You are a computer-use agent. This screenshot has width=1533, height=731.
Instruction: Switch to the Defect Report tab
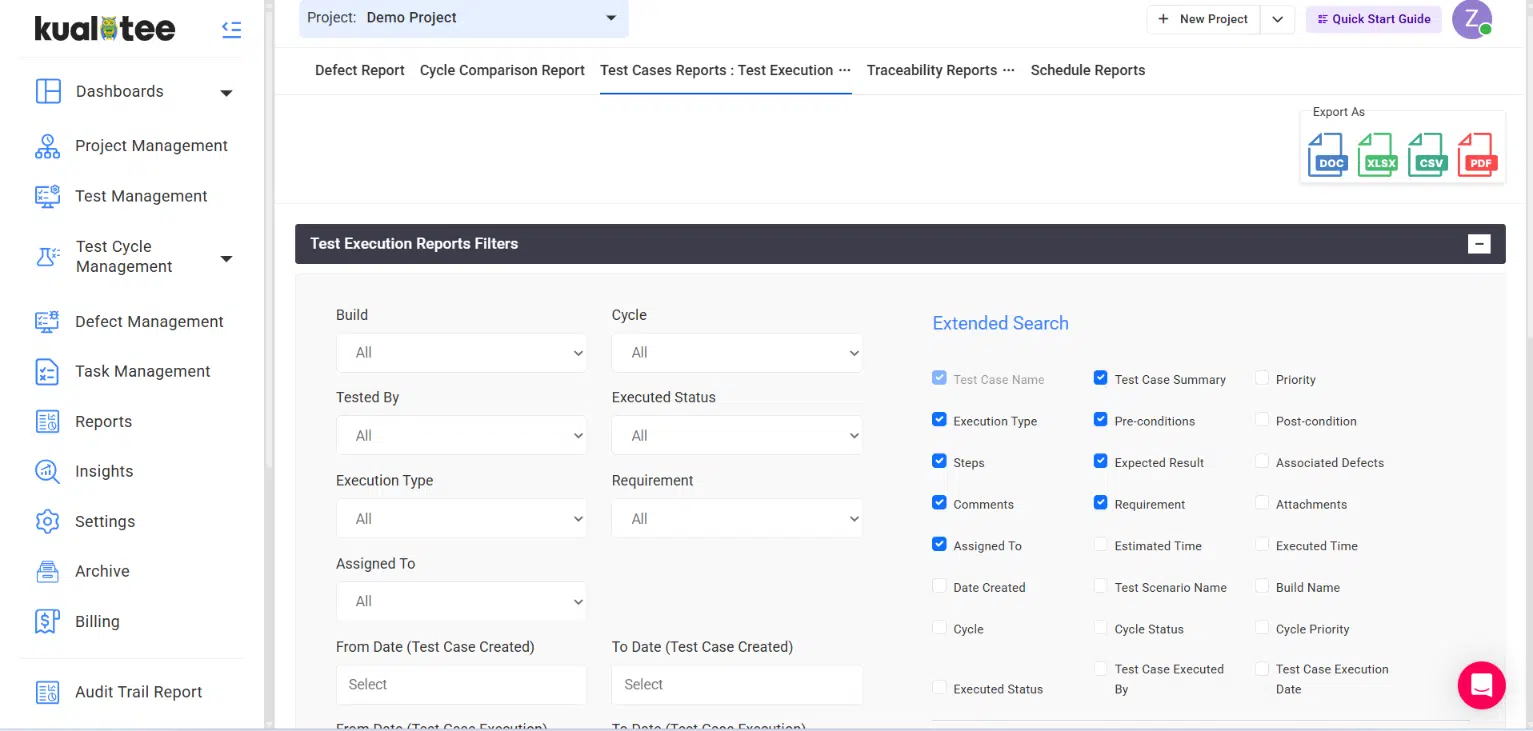[359, 70]
